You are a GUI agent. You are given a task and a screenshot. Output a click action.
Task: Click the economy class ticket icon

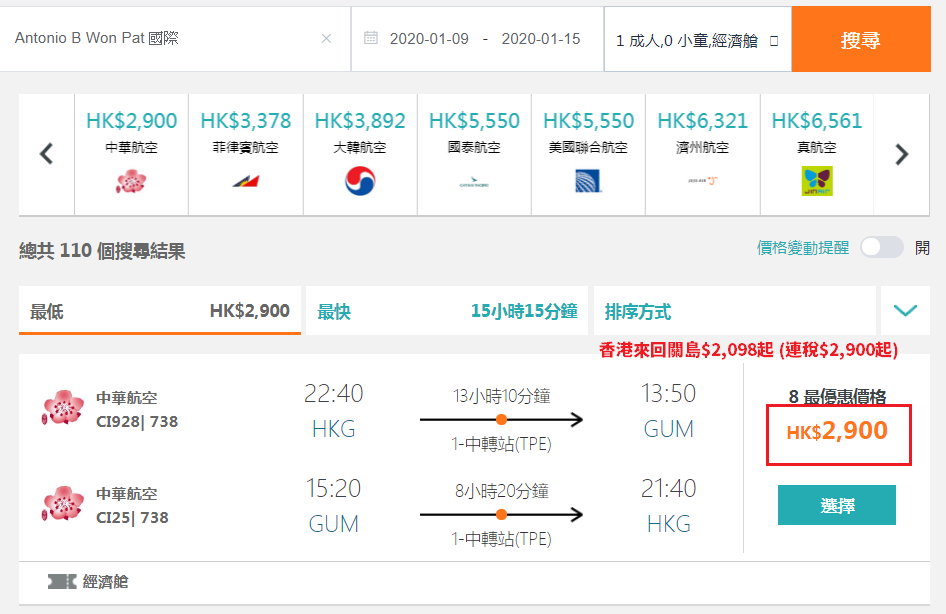[x=62, y=581]
